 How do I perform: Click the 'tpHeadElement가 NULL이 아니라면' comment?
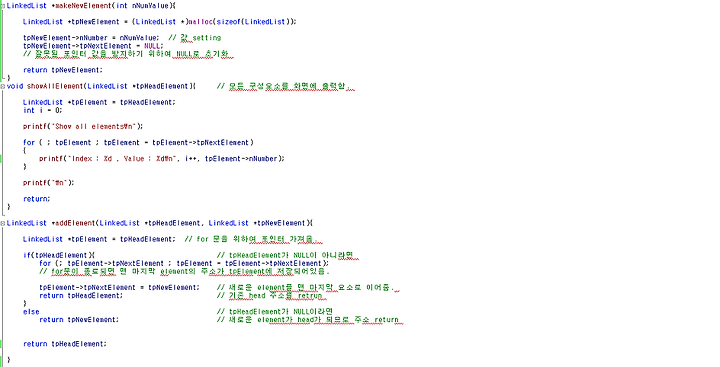(287, 255)
